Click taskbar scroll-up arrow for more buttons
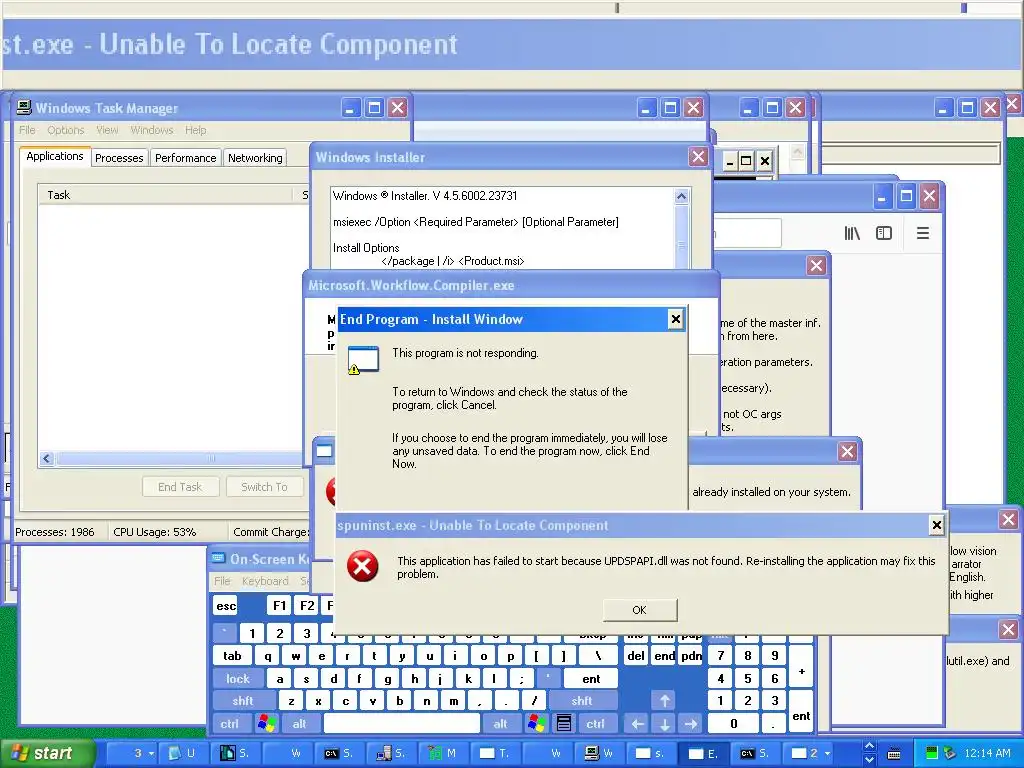1024x768 pixels. coord(869,746)
